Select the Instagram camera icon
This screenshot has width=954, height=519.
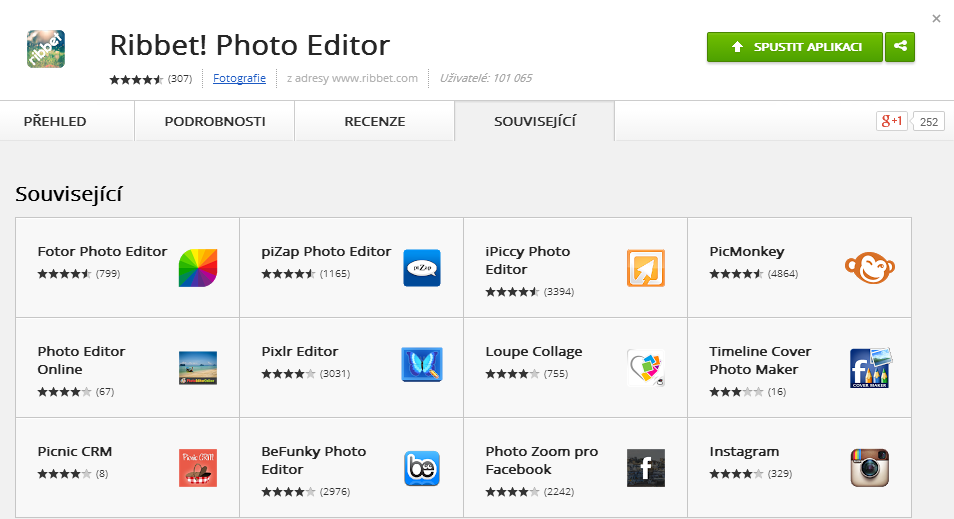[x=869, y=468]
